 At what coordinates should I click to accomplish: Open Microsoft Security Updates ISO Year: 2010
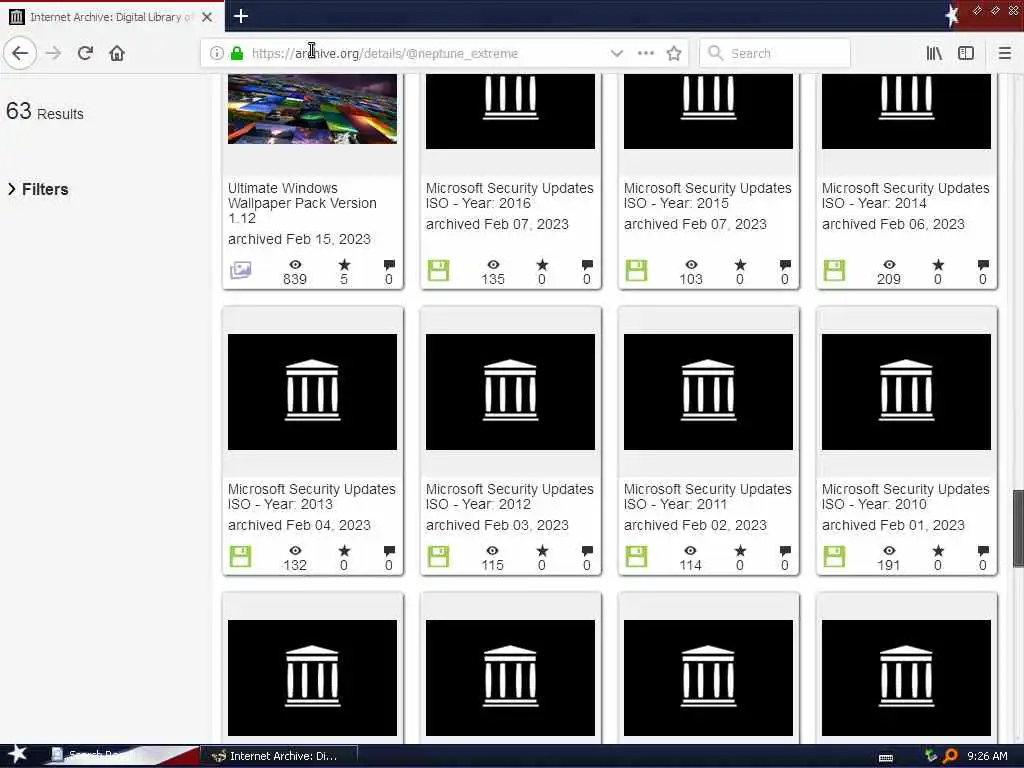coord(905,496)
